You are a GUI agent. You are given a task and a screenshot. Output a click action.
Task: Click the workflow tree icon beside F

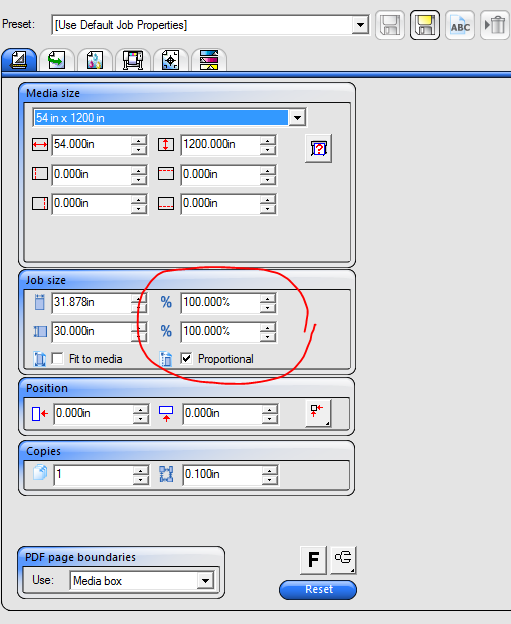click(343, 560)
